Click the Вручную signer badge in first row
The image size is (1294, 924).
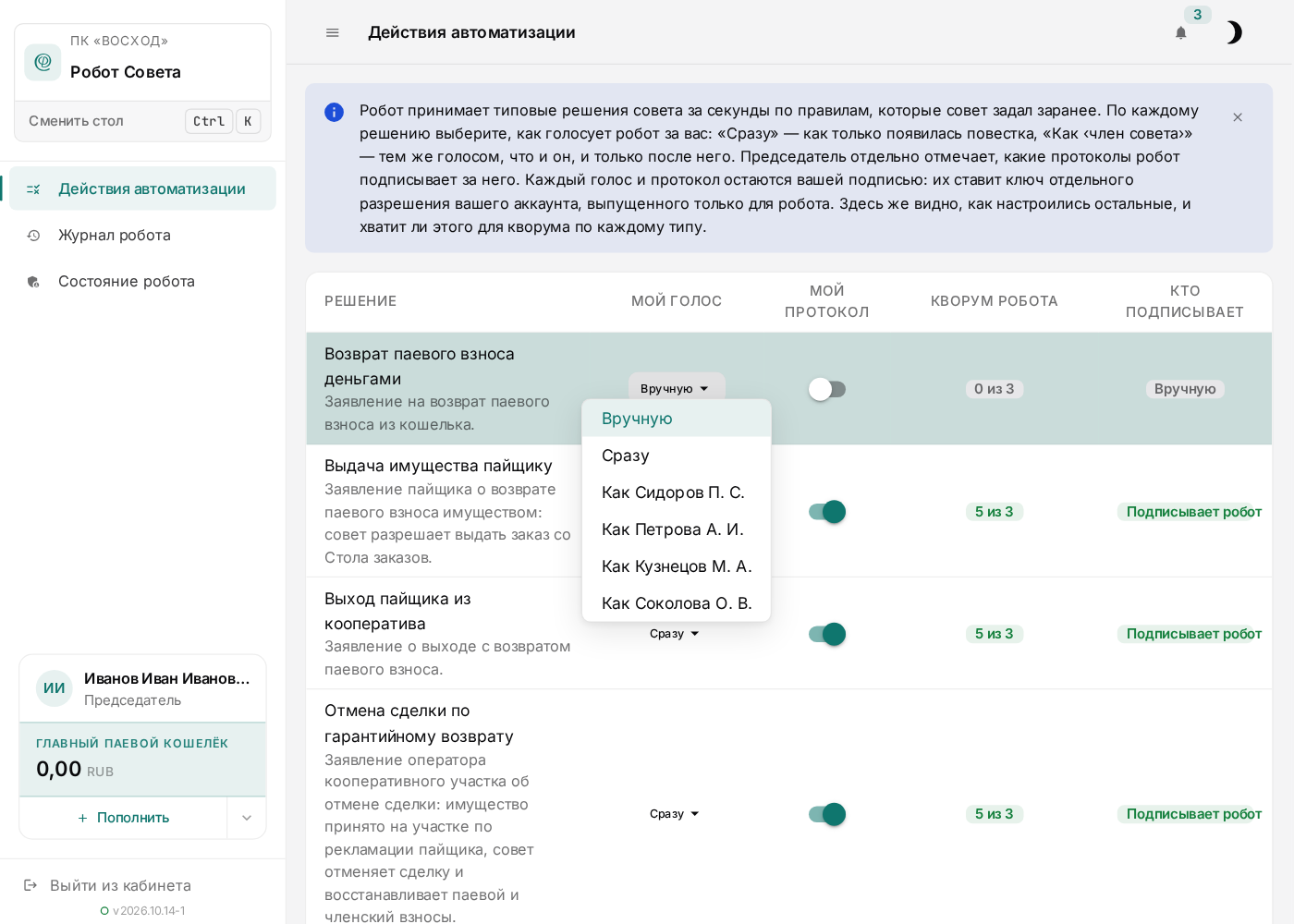[1185, 389]
